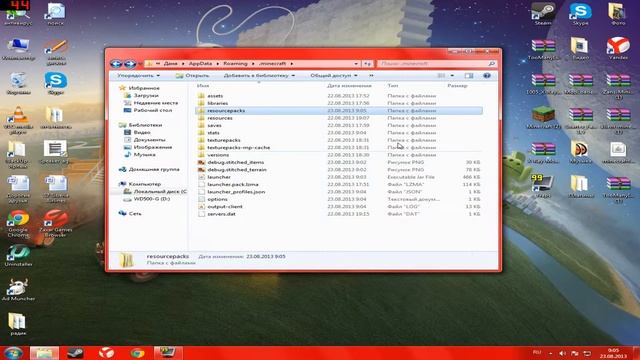Click the address bar refresh button
Viewport: 640px width, 360px height.
(368, 64)
